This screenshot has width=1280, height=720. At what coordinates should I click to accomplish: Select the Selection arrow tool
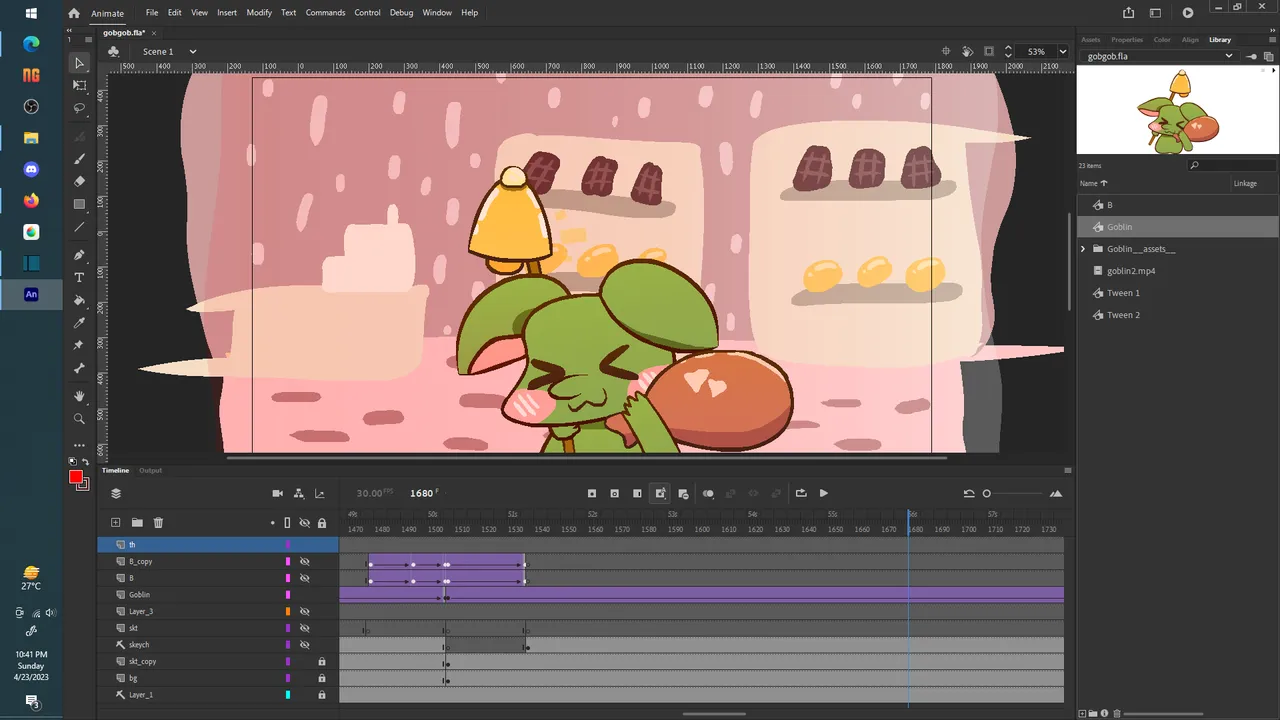click(x=80, y=63)
